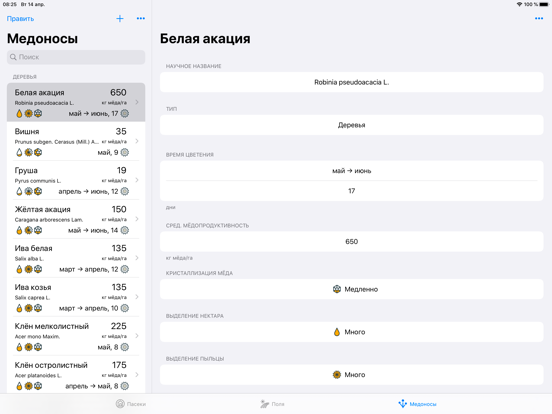Click the Править edit button
The height and width of the screenshot is (414, 552).
(20, 19)
